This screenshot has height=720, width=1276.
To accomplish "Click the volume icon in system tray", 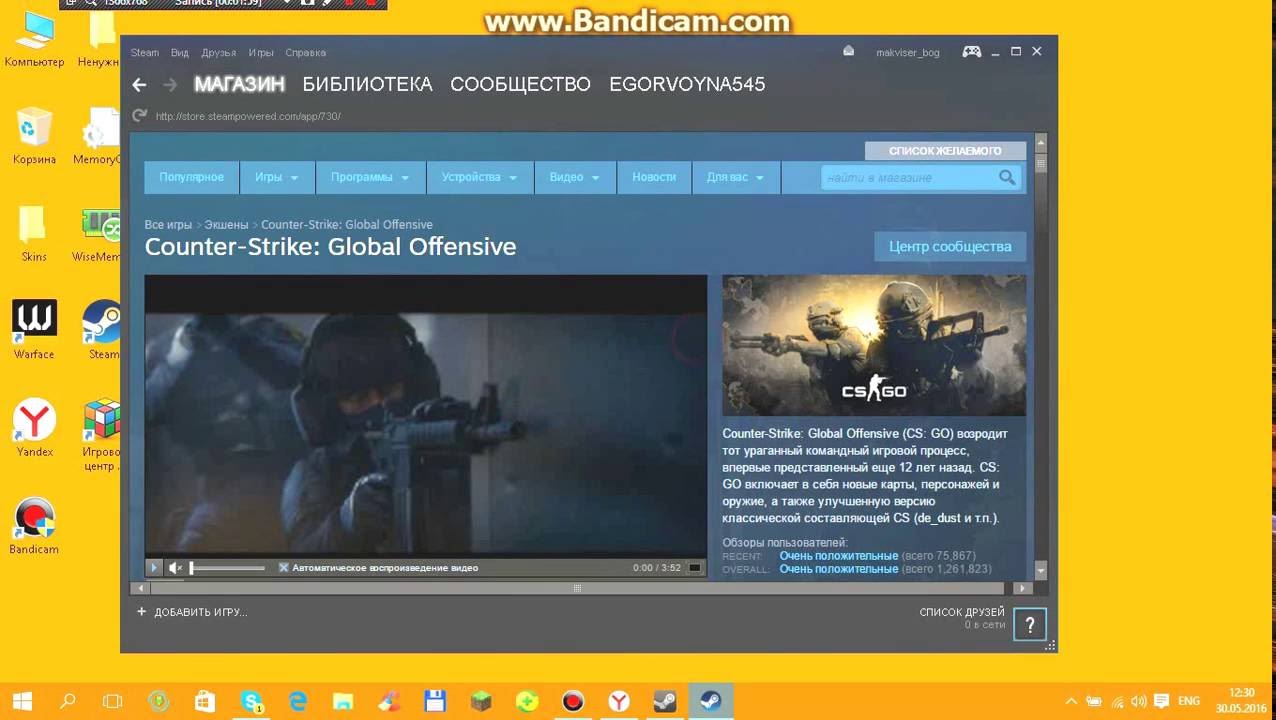I will tap(1140, 701).
